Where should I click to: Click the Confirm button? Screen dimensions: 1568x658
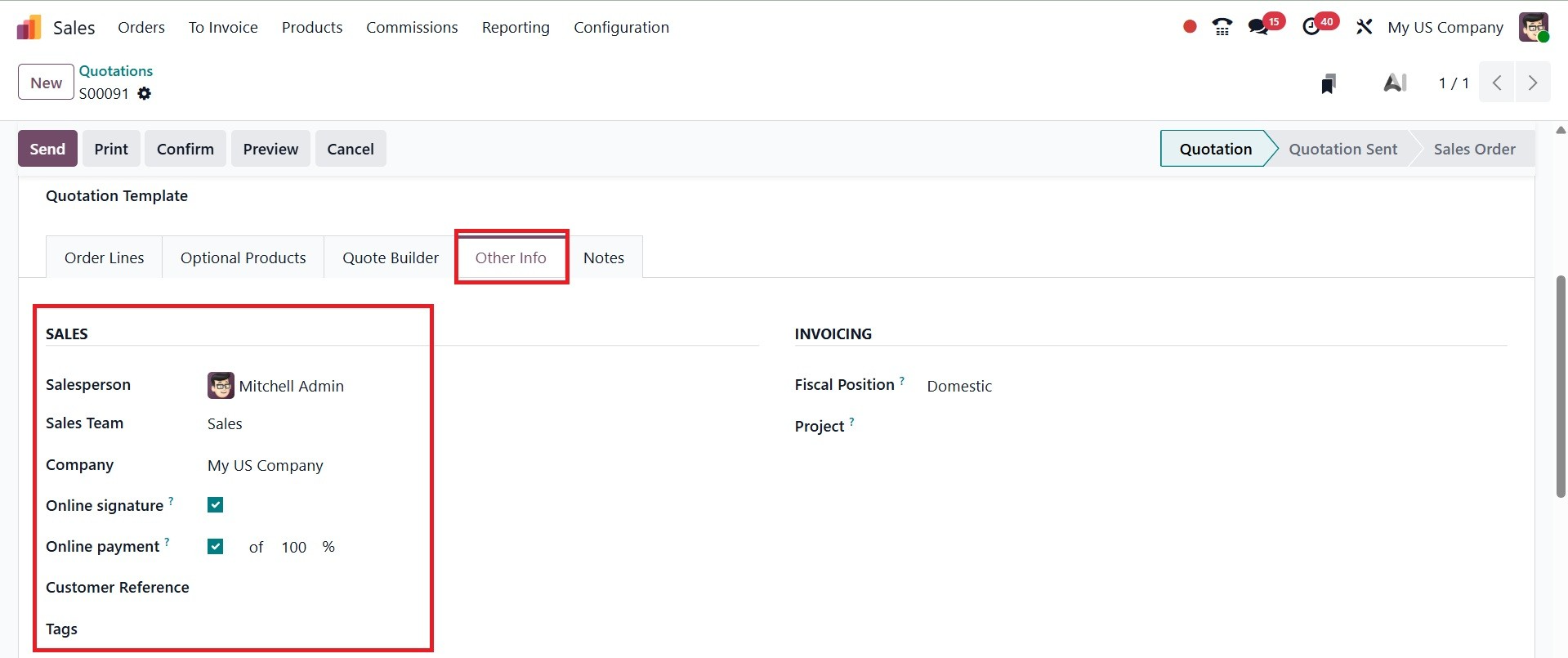(x=185, y=149)
